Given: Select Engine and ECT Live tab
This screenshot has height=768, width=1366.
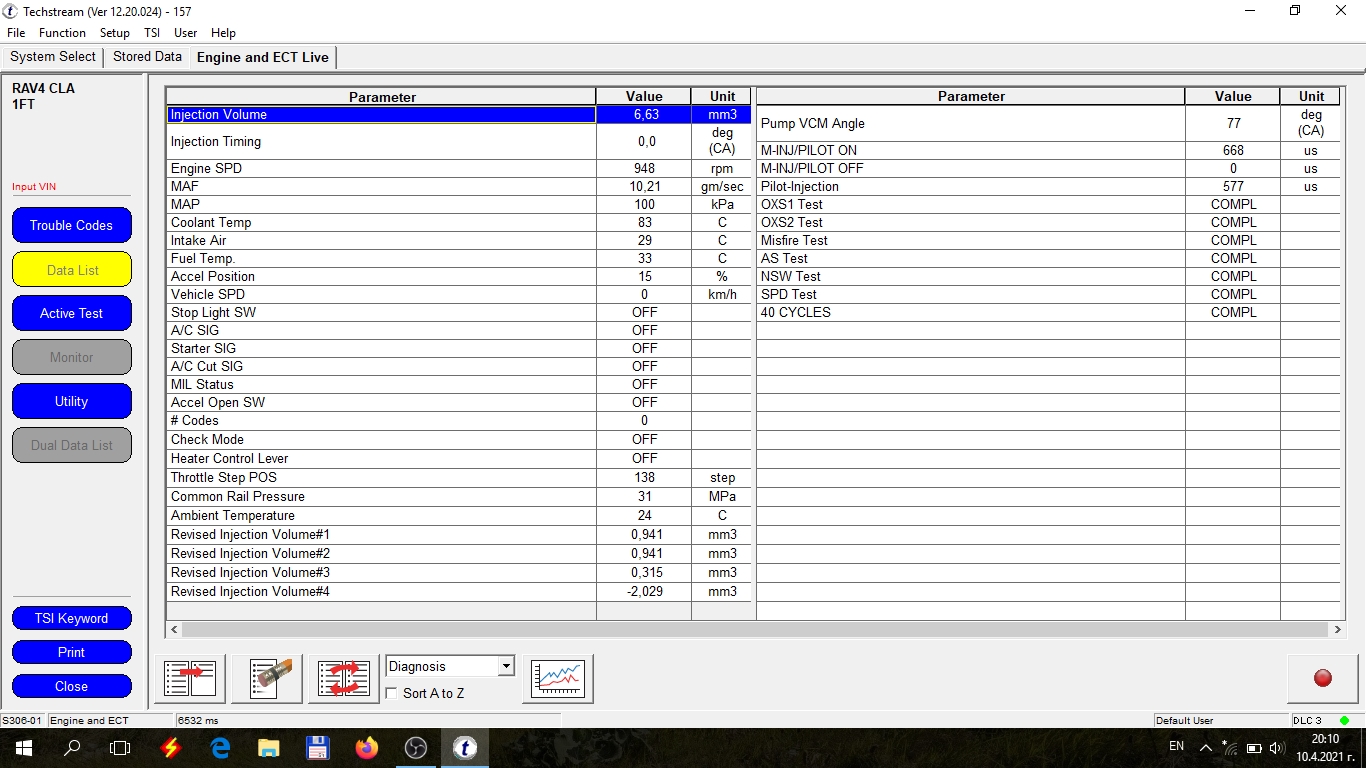Looking at the screenshot, I should point(263,57).
